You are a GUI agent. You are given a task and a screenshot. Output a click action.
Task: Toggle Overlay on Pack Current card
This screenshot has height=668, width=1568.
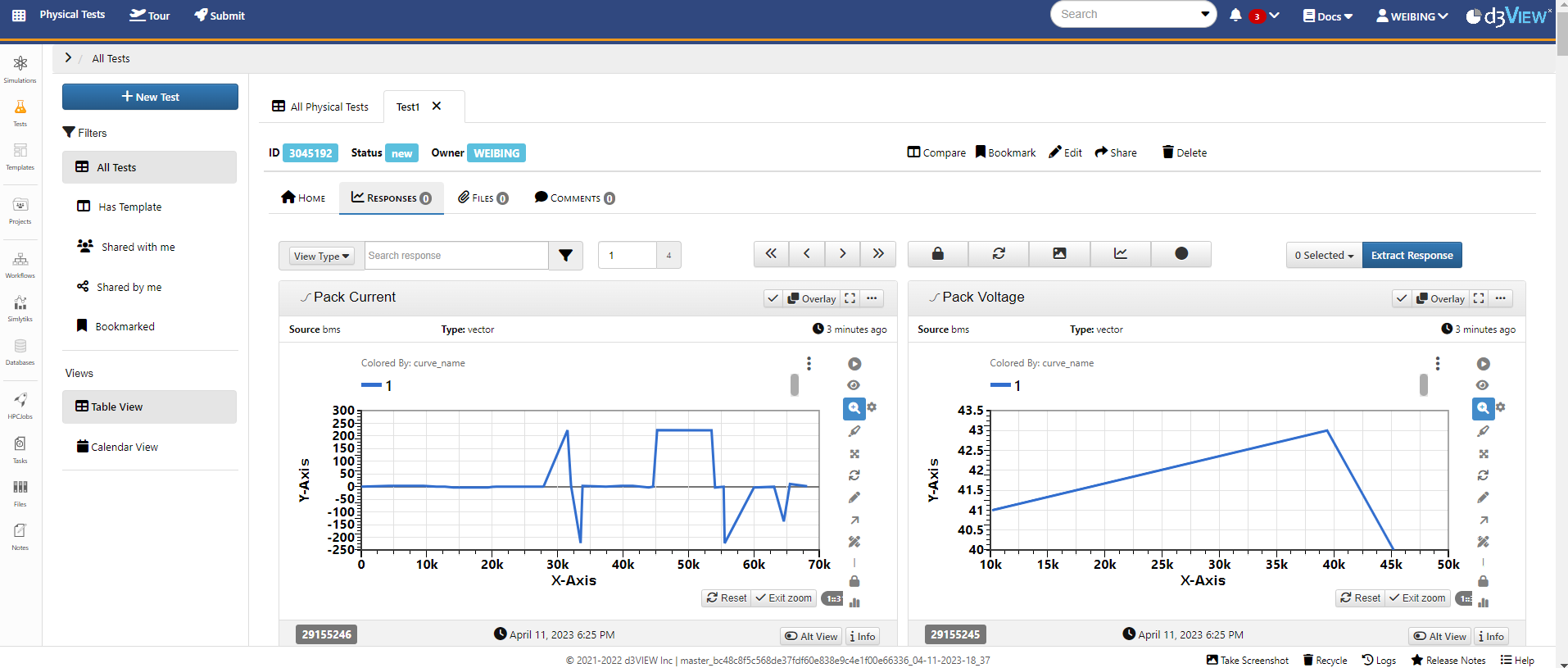812,298
